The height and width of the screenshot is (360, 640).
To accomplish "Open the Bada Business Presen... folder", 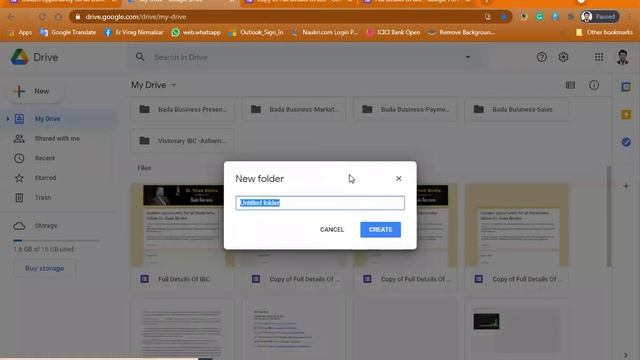I will click(182, 109).
